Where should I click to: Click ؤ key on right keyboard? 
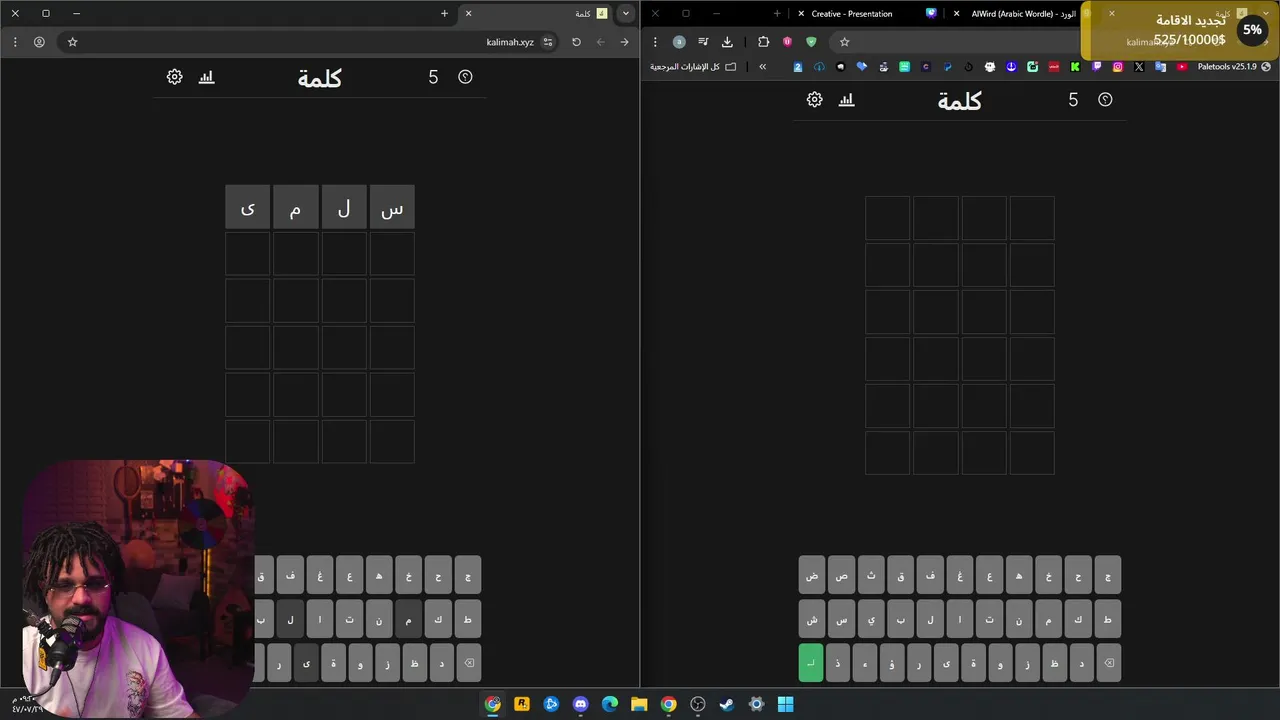pyautogui.click(x=892, y=663)
